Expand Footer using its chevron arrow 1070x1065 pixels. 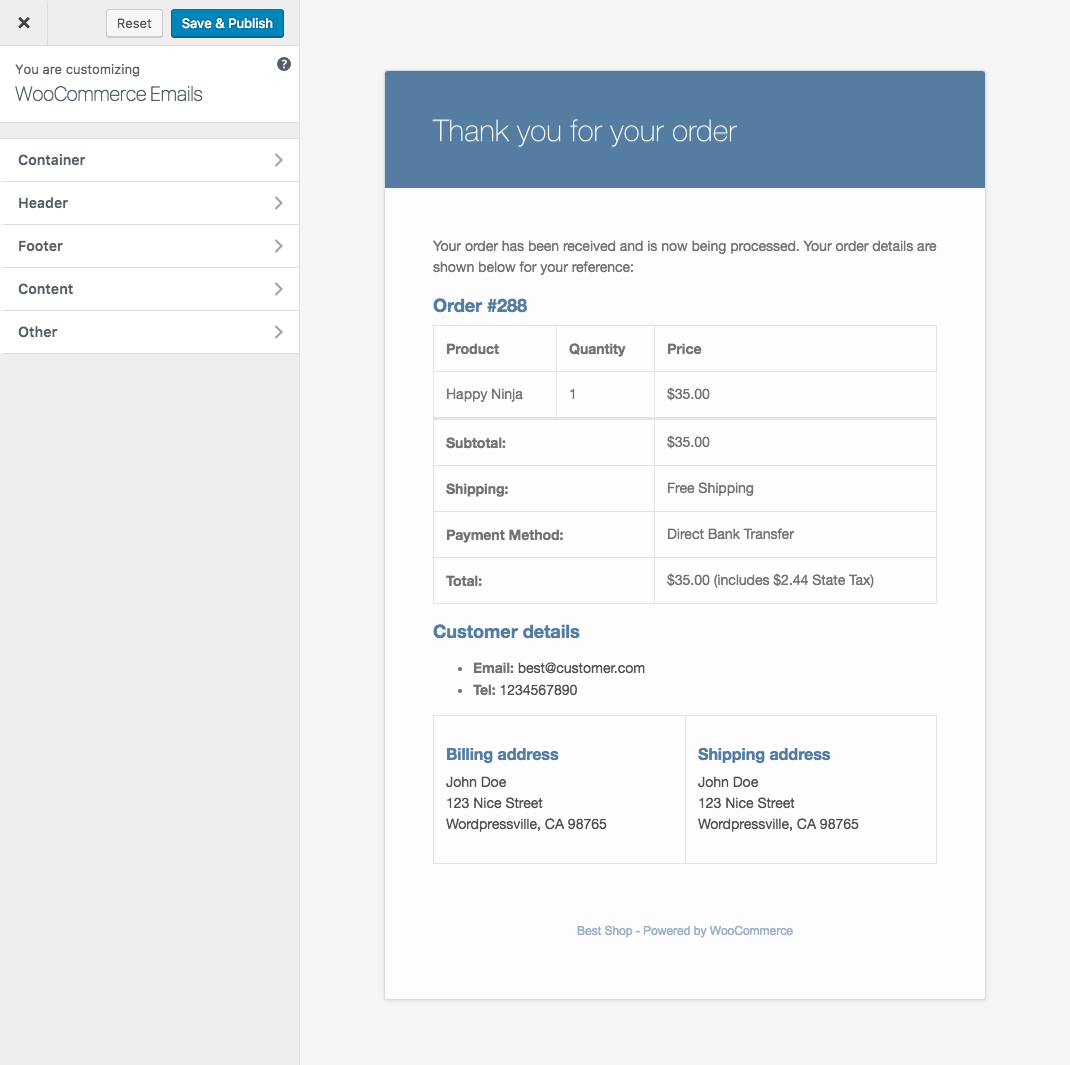pyautogui.click(x=278, y=246)
